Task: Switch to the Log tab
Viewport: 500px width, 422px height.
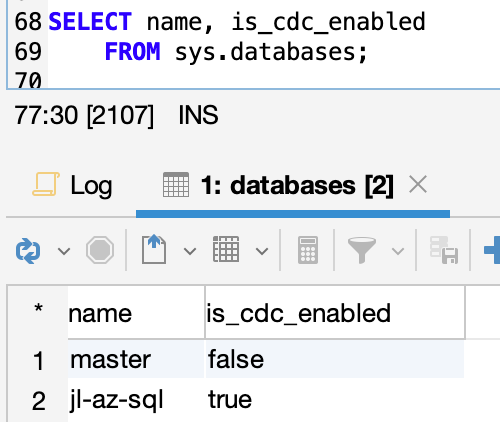Action: click(x=72, y=185)
